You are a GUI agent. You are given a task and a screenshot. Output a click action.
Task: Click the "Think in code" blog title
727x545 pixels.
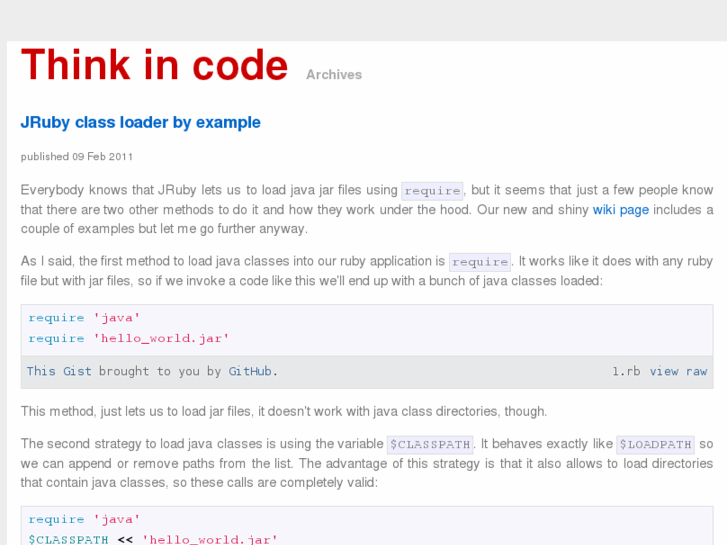(x=154, y=66)
